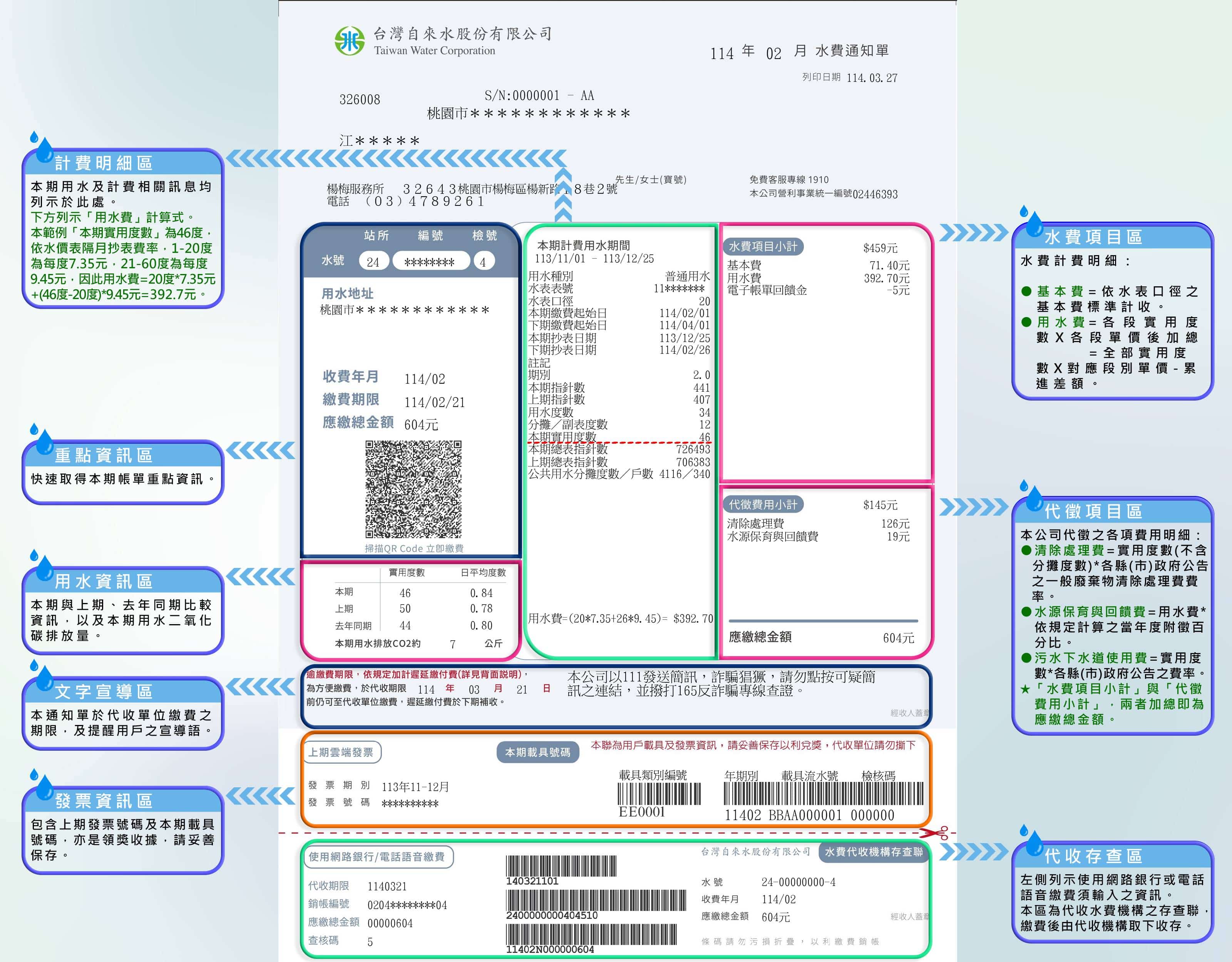Click the invoice period 113年11-12月
Screen dimensions: 1232x962
[x=415, y=787]
